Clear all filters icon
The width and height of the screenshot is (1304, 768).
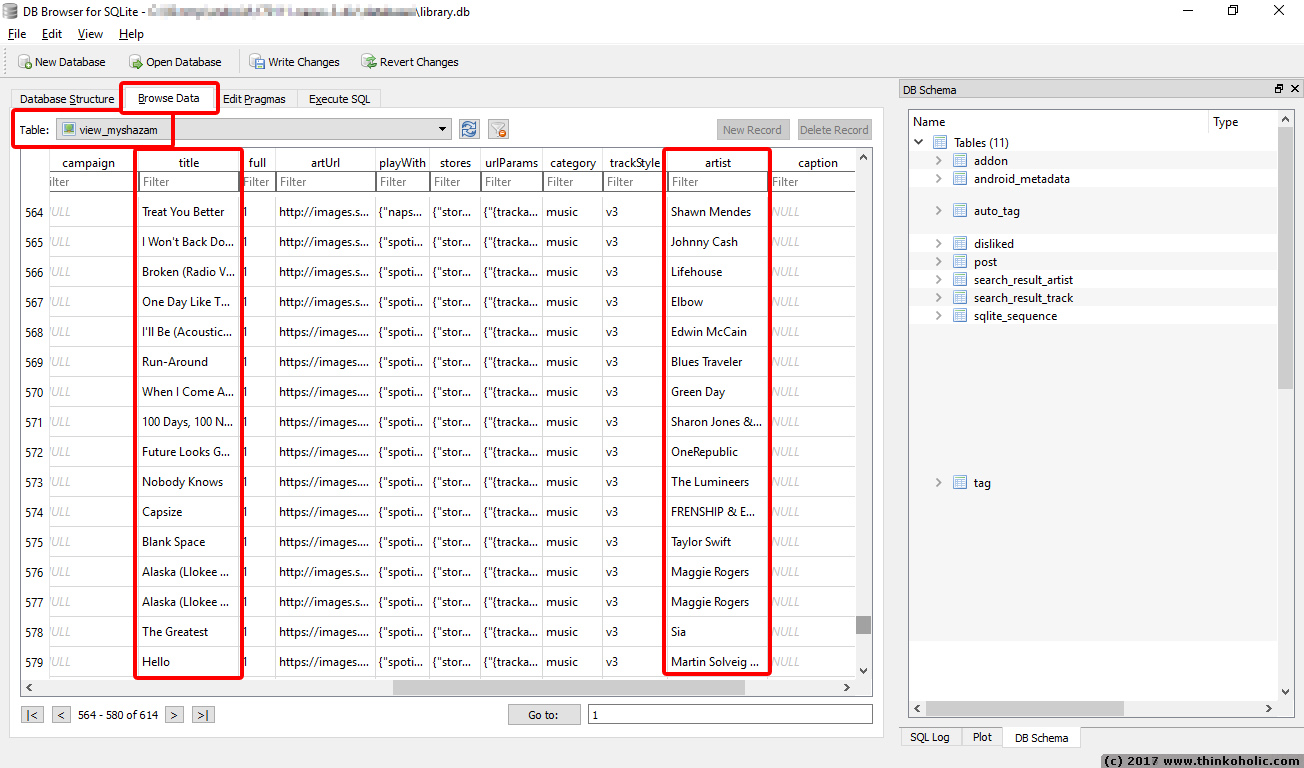(498, 129)
